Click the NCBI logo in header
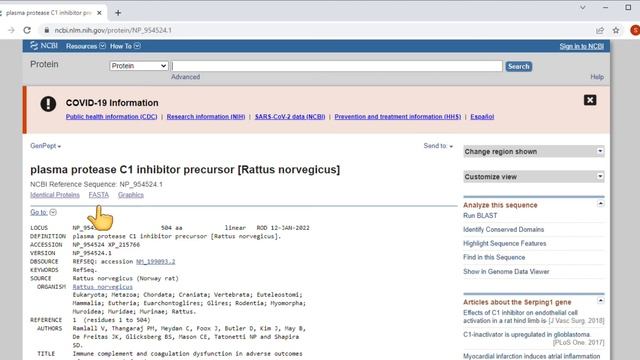The height and width of the screenshot is (360, 640). pyautogui.click(x=44, y=46)
